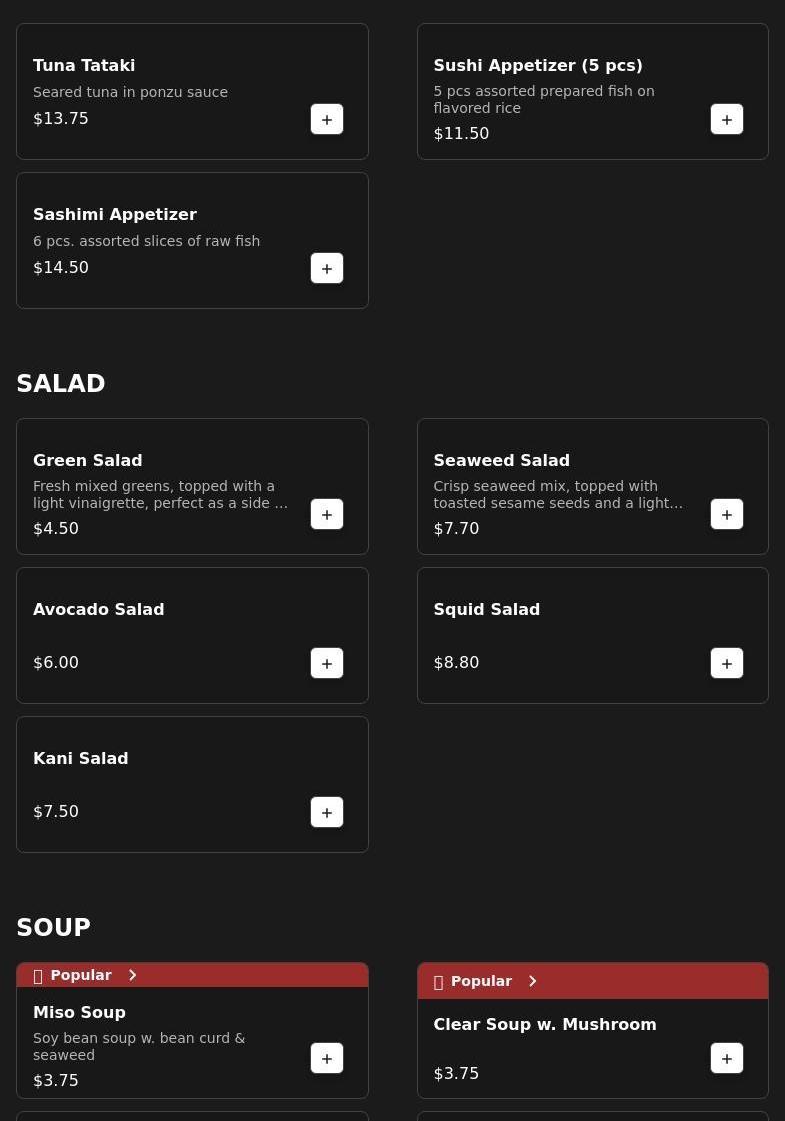Viewport: 785px width, 1121px height.
Task: Open Tuna Tataki item title
Action: [84, 65]
